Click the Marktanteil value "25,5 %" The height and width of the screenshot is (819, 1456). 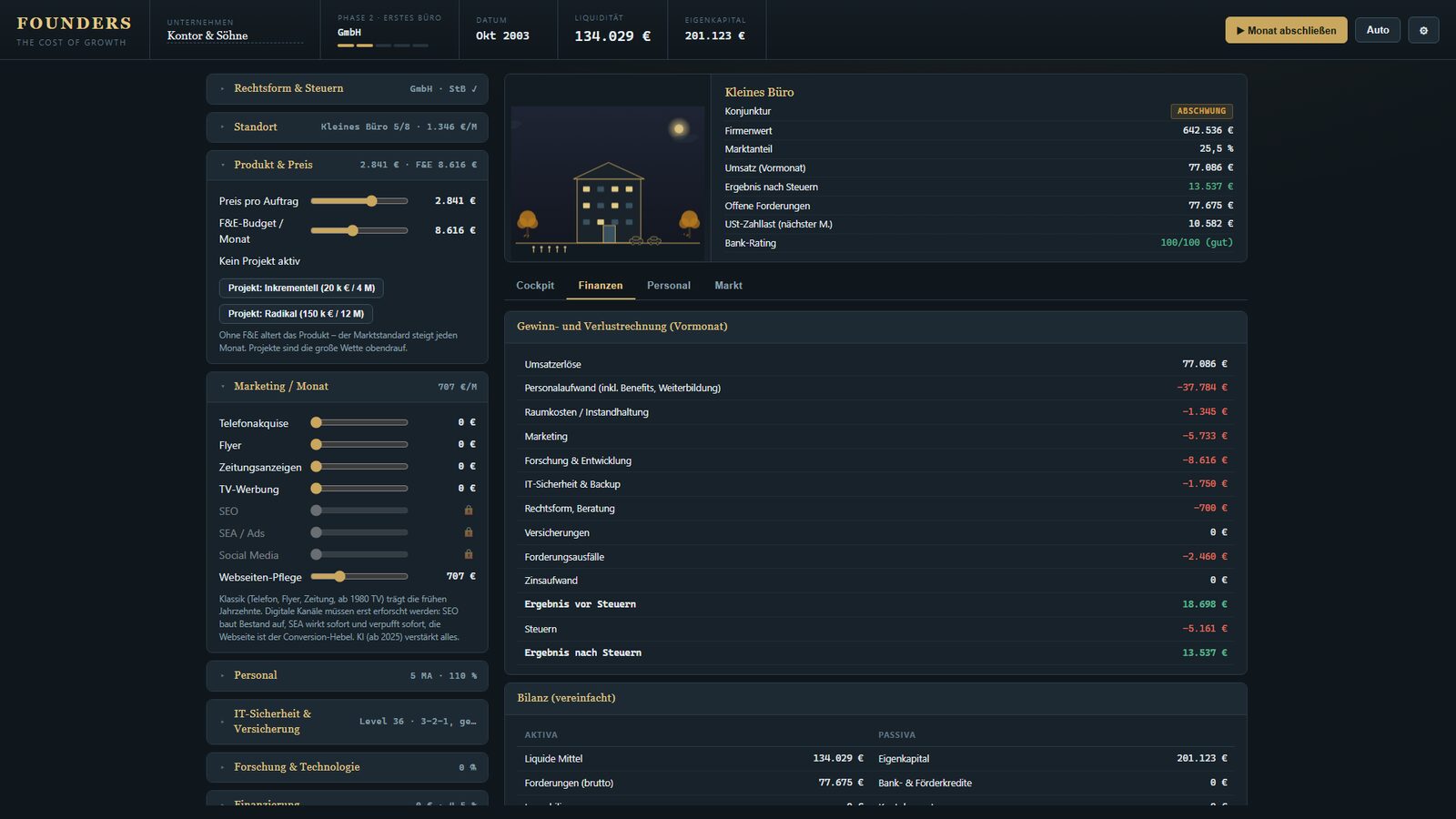[1216, 149]
